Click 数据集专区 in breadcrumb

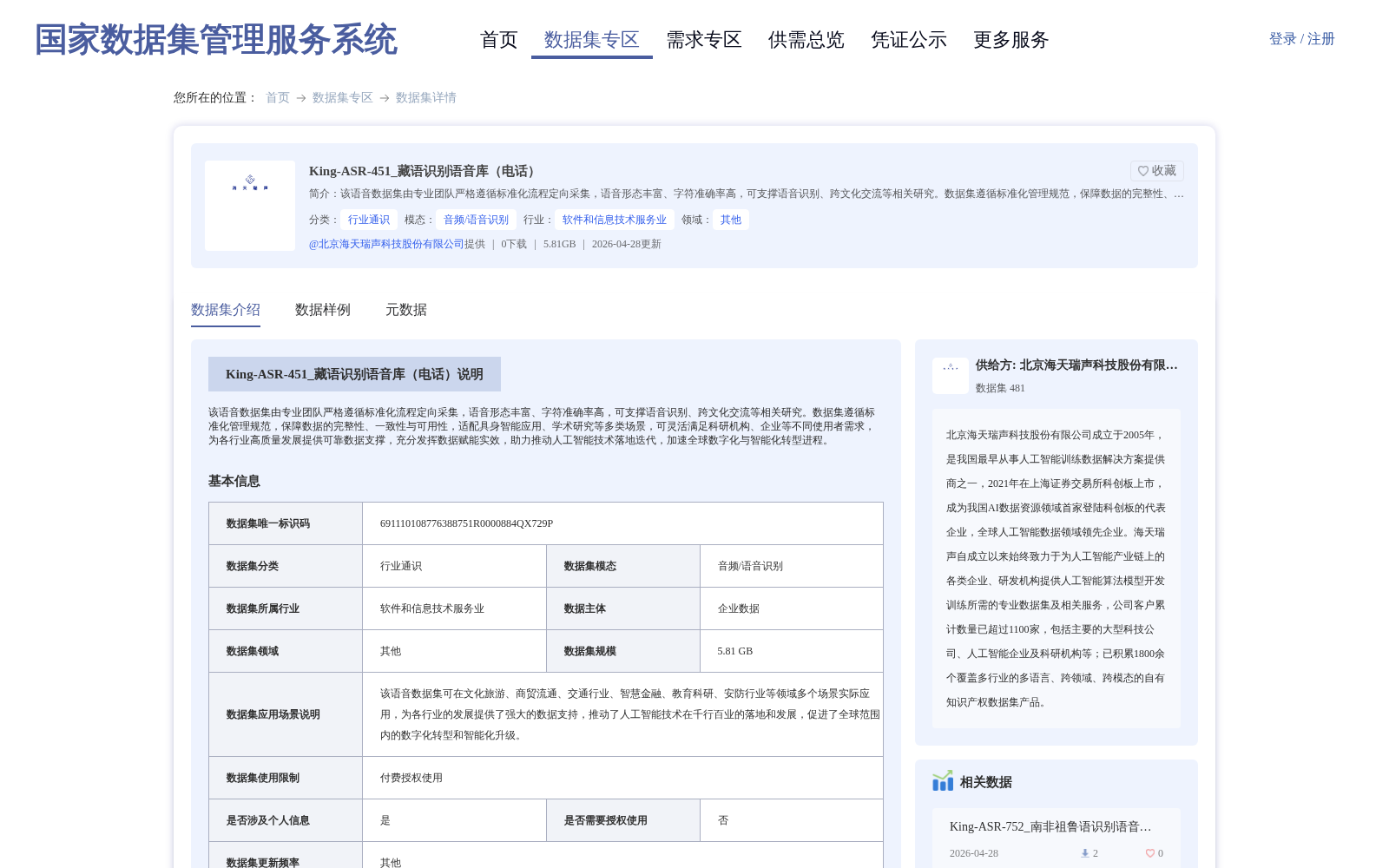tap(343, 97)
